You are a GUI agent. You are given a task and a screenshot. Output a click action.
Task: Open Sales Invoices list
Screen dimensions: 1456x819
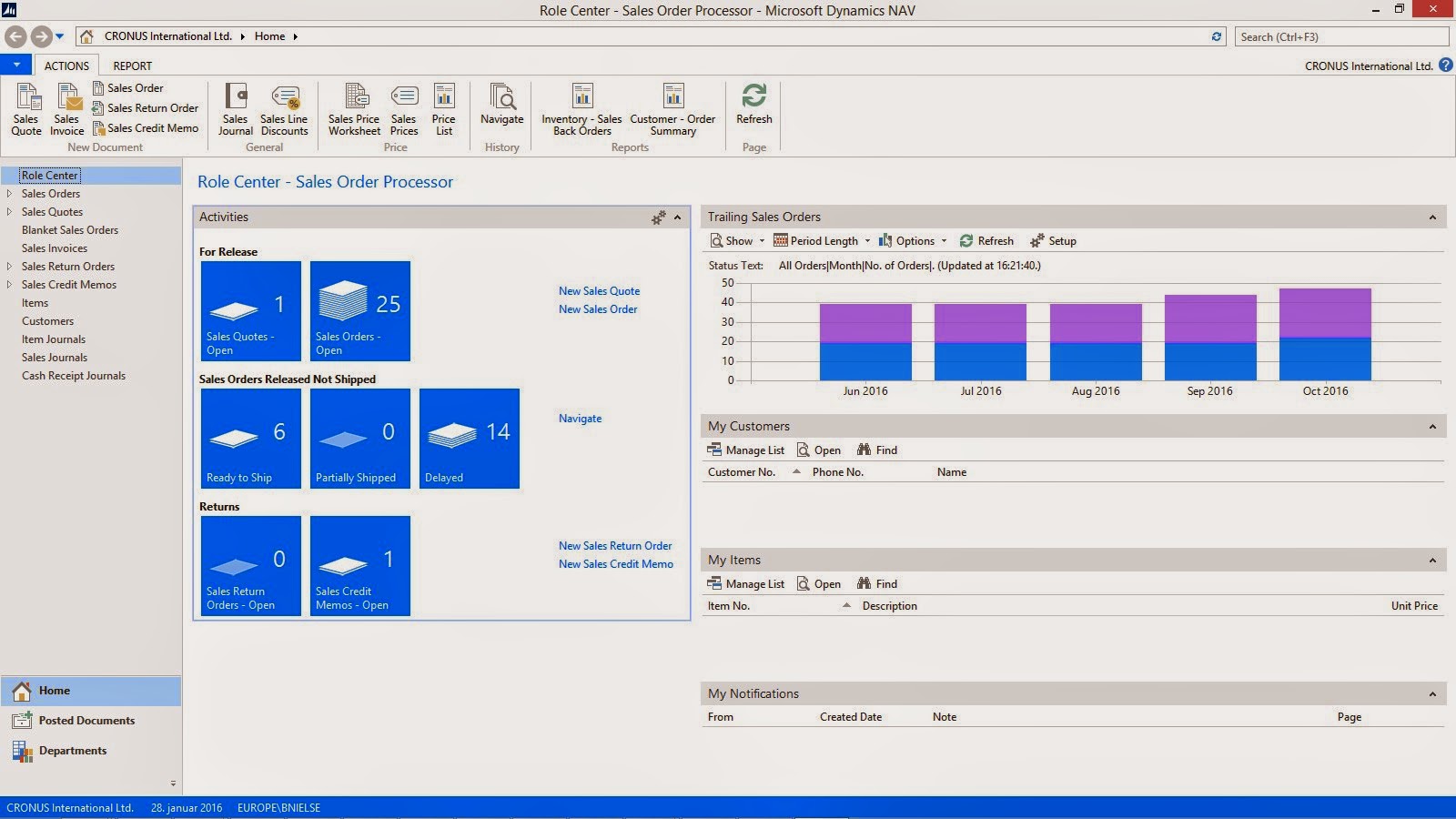tap(55, 248)
